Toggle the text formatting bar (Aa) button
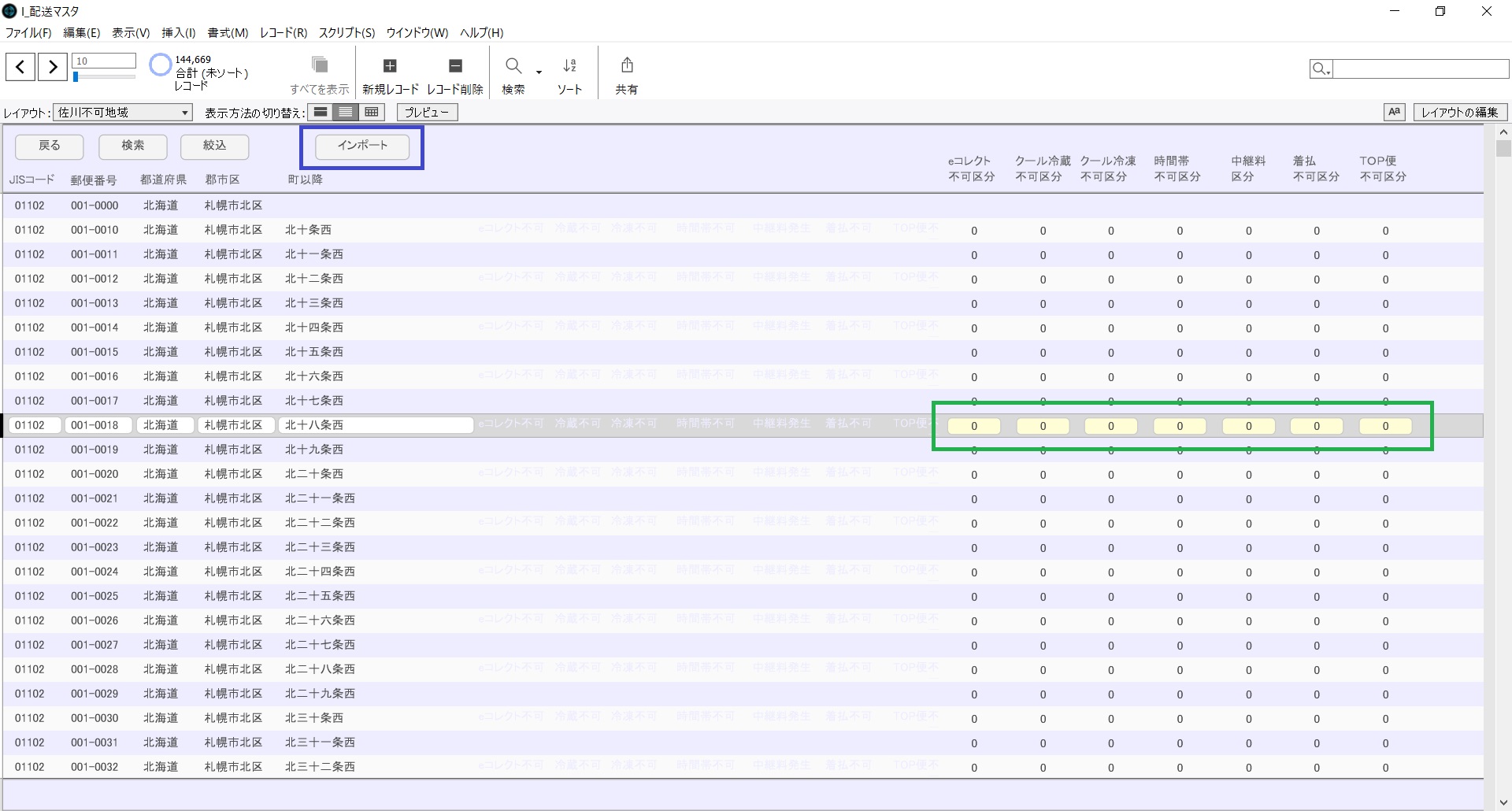Image resolution: width=1512 pixels, height=811 pixels. point(1394,112)
